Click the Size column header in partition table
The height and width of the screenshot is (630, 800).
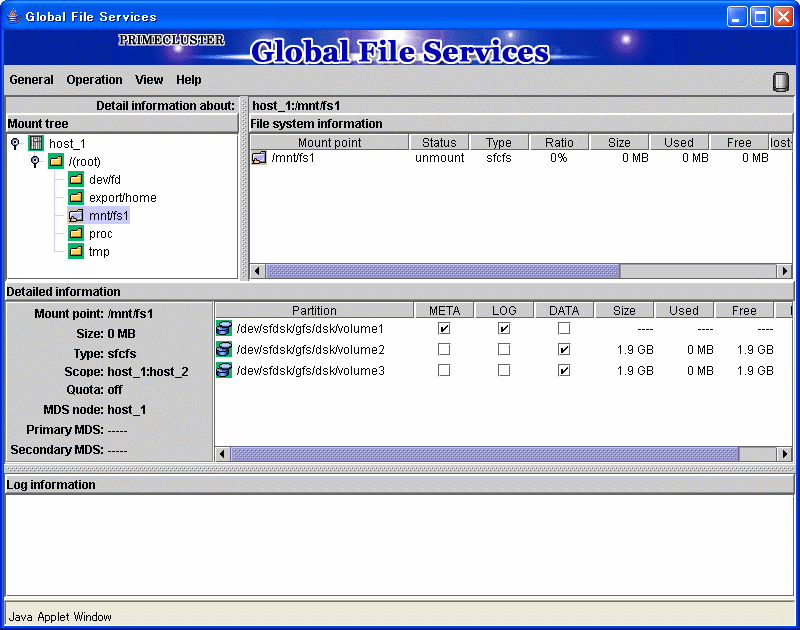pos(624,310)
